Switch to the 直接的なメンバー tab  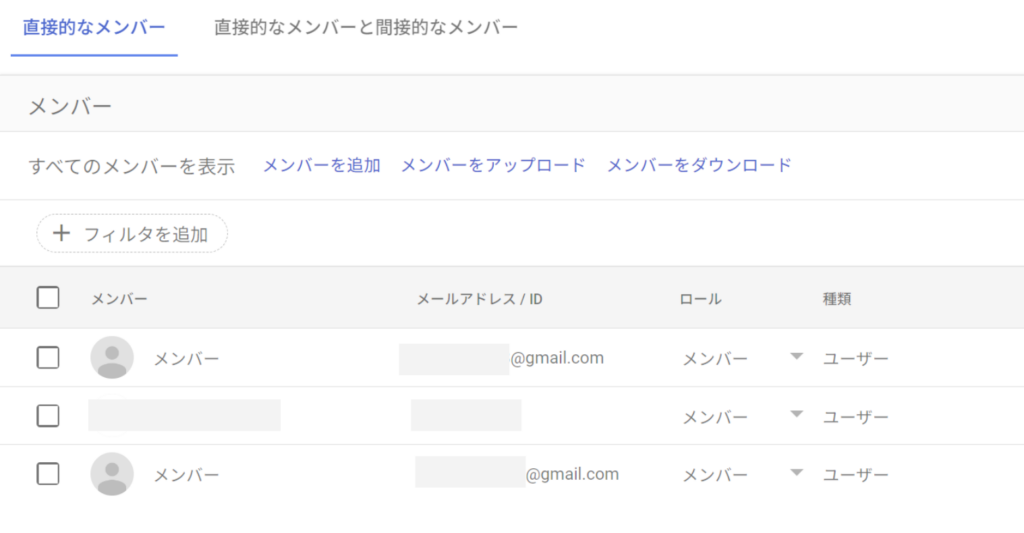pos(94,27)
